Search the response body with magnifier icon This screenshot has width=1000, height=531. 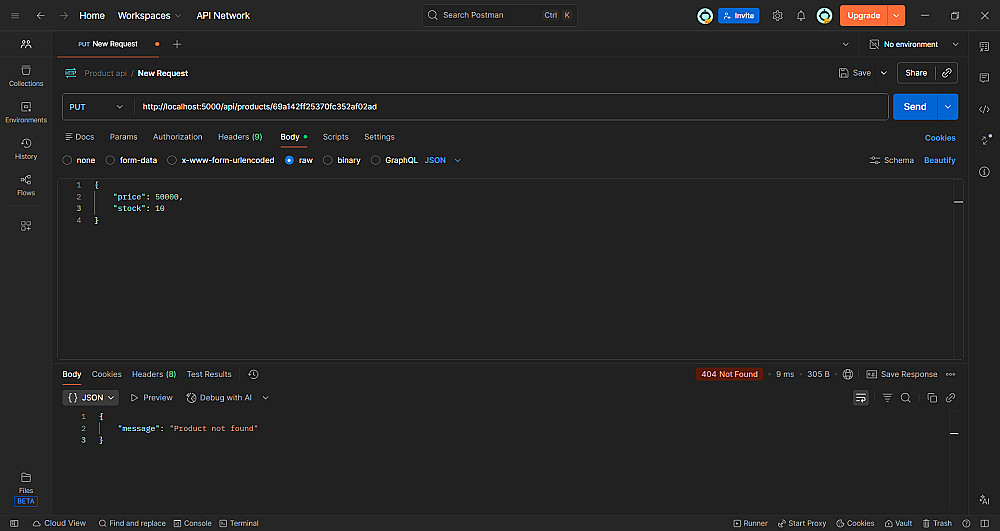[x=905, y=398]
